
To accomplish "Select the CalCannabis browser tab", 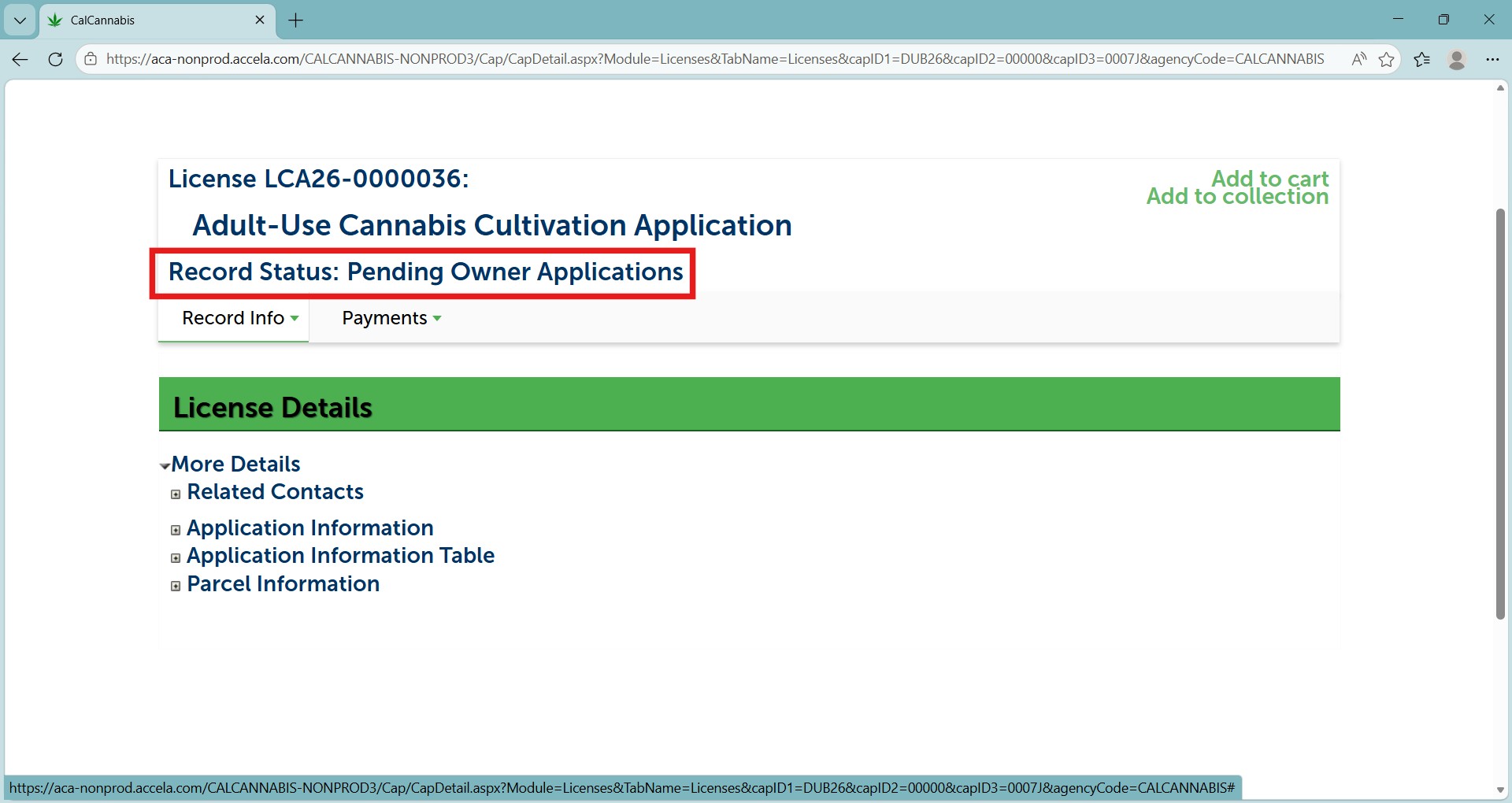I will [x=157, y=20].
